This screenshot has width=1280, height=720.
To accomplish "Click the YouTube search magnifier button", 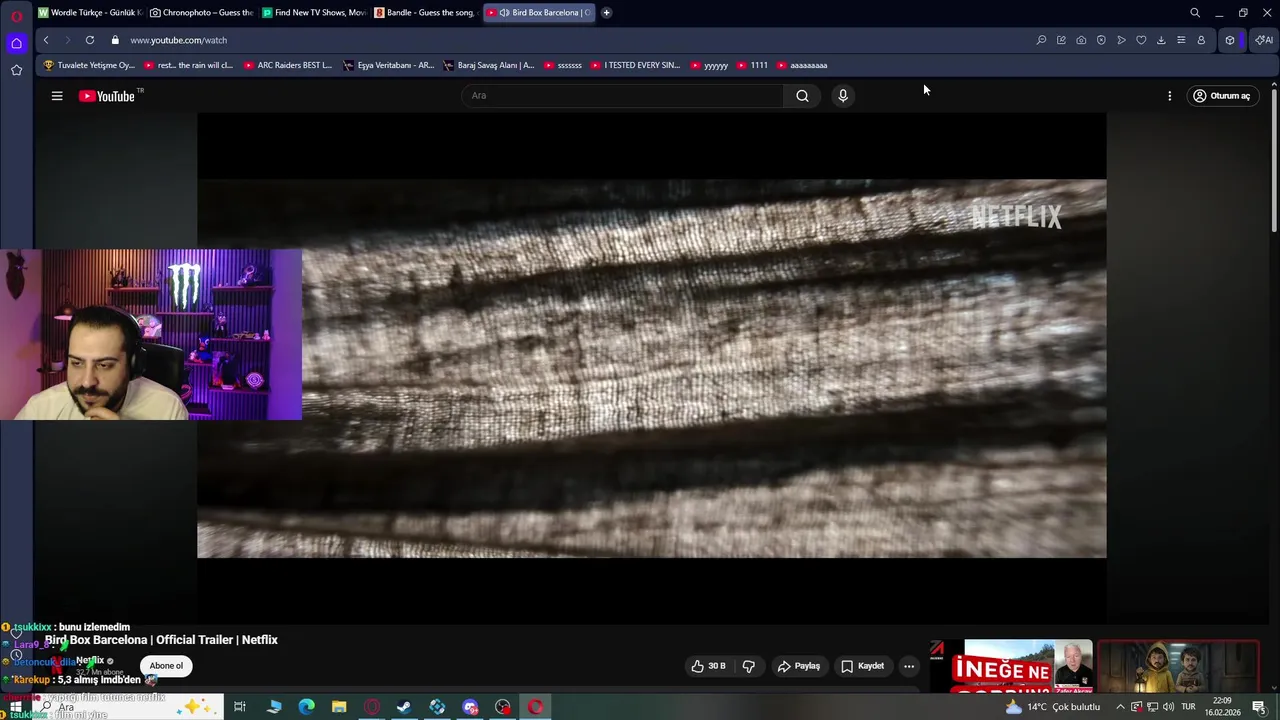I will click(x=802, y=96).
